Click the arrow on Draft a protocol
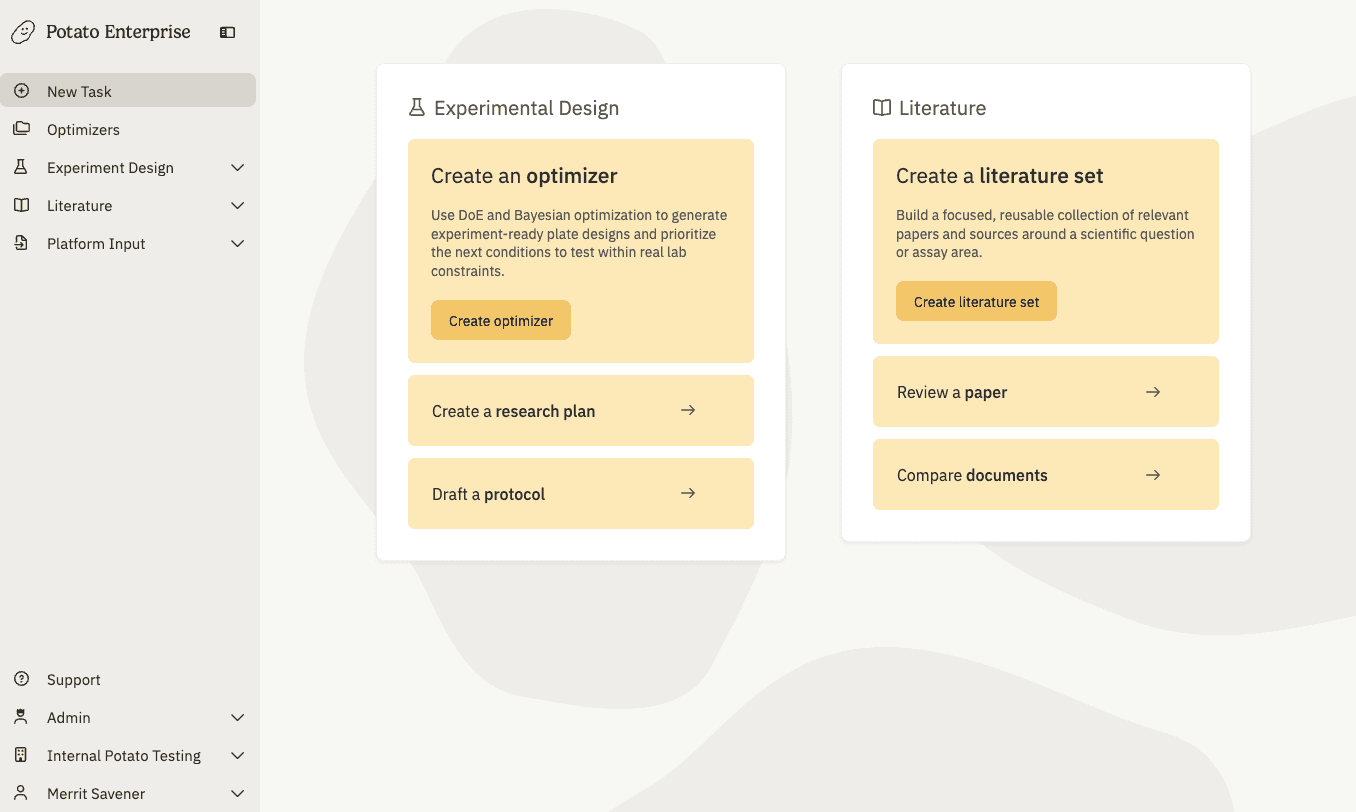 (688, 493)
